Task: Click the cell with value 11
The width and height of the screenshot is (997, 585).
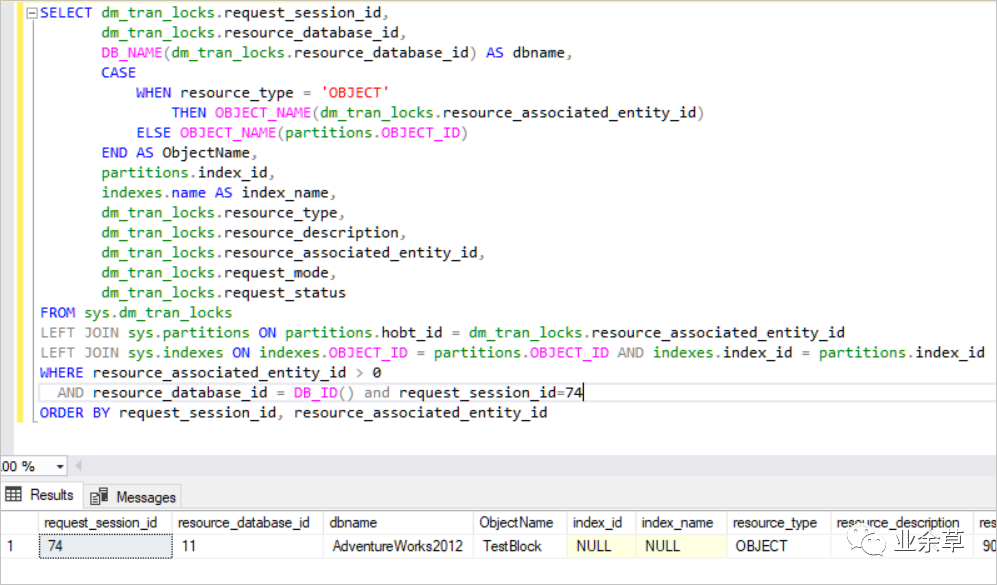Action: pyautogui.click(x=248, y=546)
